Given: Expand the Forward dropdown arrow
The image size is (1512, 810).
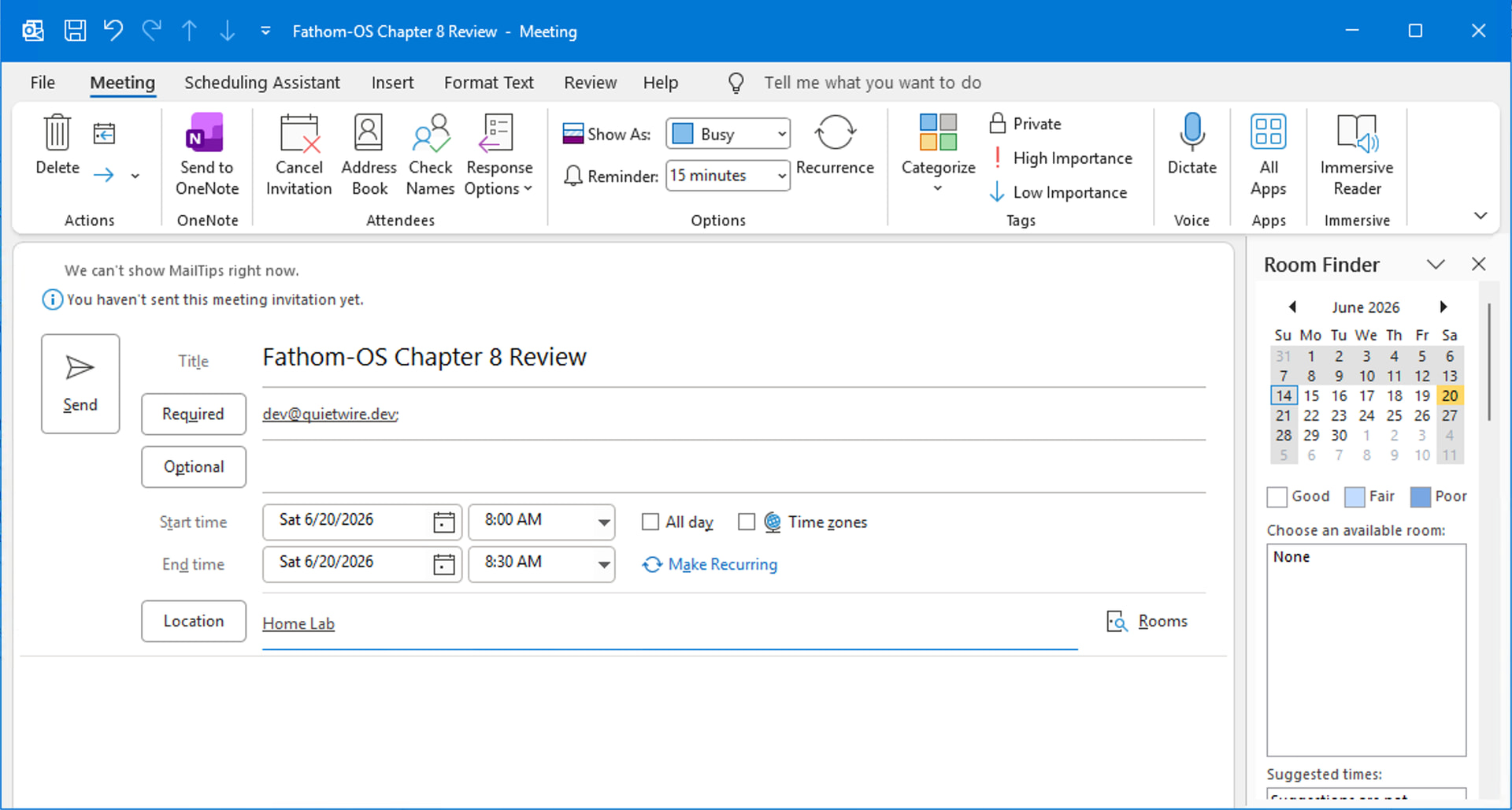Looking at the screenshot, I should click(135, 176).
